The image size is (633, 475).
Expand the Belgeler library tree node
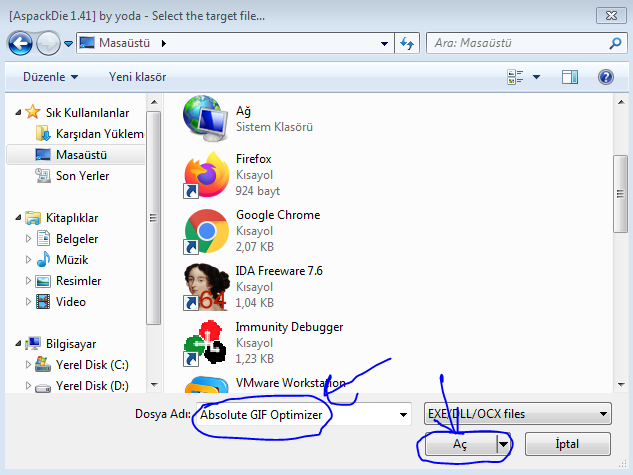coord(29,239)
